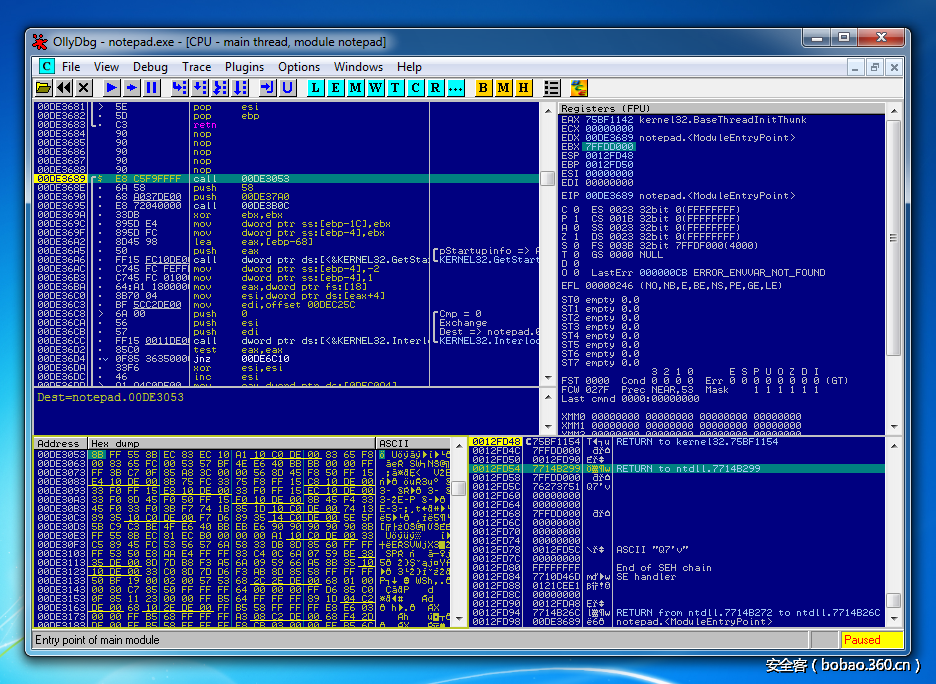Open hardware breakpoints with yellow H button
This screenshot has height=684, width=936.
pyautogui.click(x=523, y=88)
